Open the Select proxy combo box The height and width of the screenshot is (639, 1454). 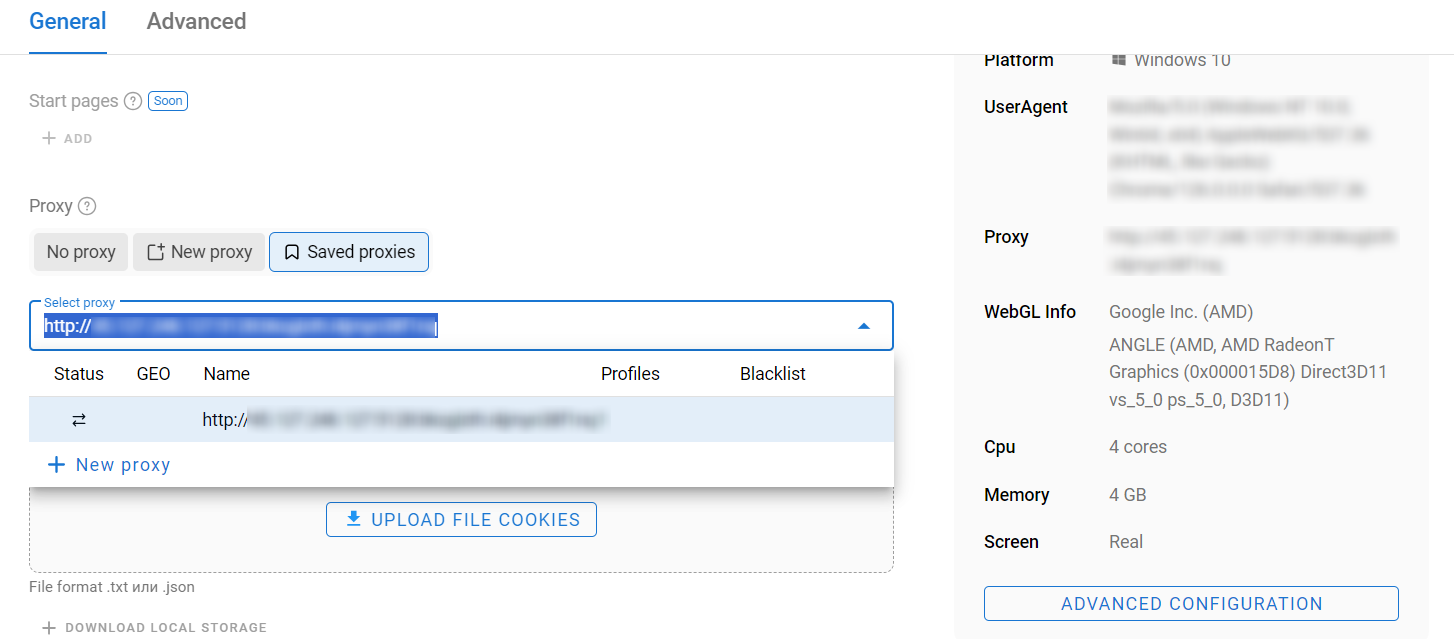coord(460,325)
